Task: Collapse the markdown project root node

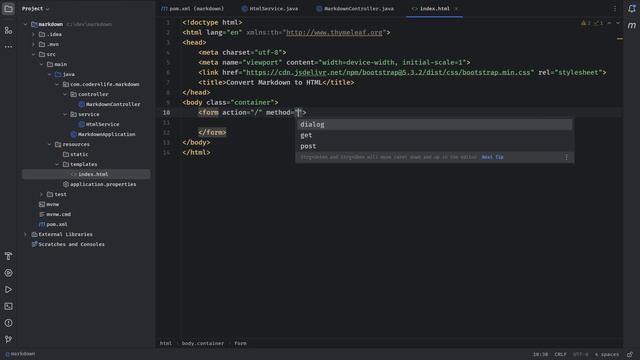Action: pyautogui.click(x=26, y=24)
